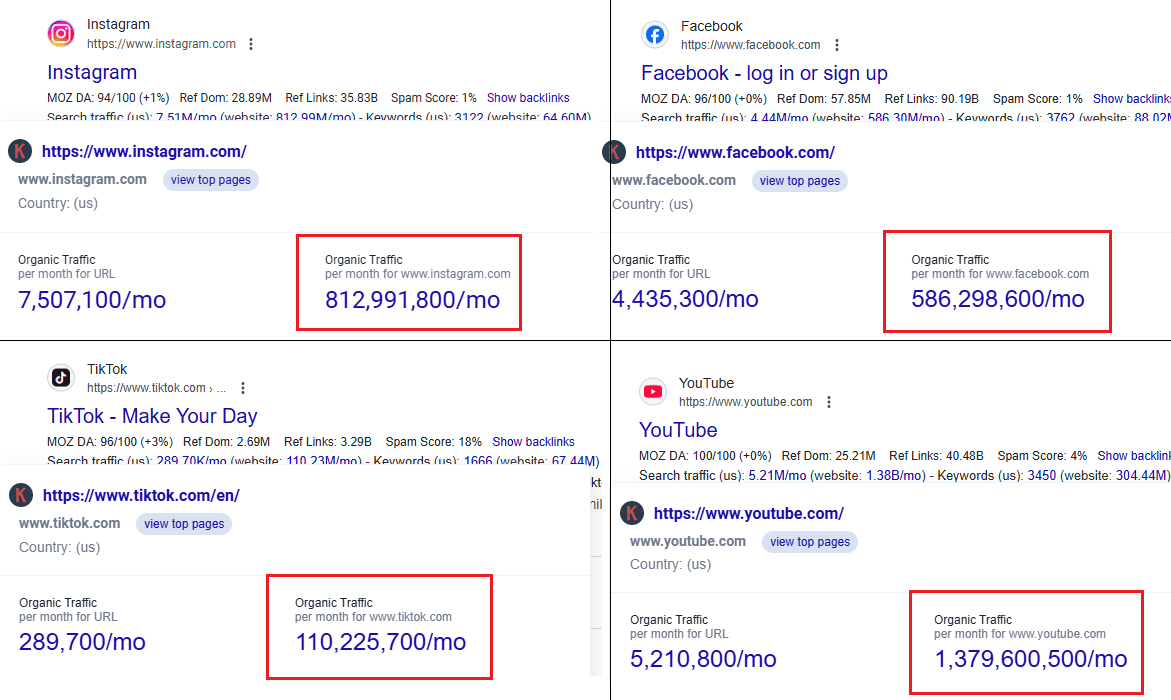The width and height of the screenshot is (1171, 700).
Task: Click the Ref Dom: 57.85M text
Action: pos(824,99)
